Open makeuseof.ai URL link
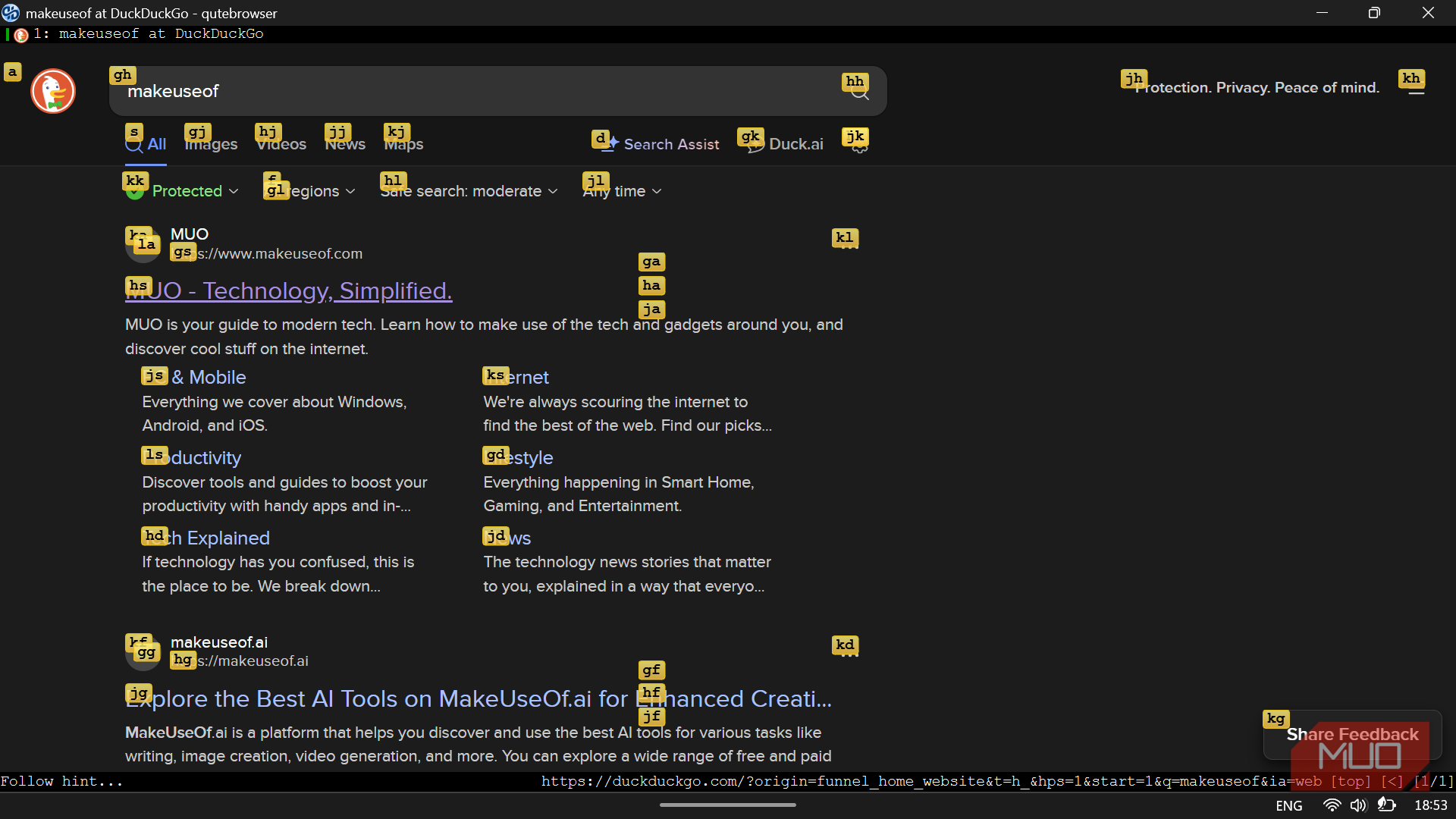The image size is (1456, 819). (x=240, y=661)
